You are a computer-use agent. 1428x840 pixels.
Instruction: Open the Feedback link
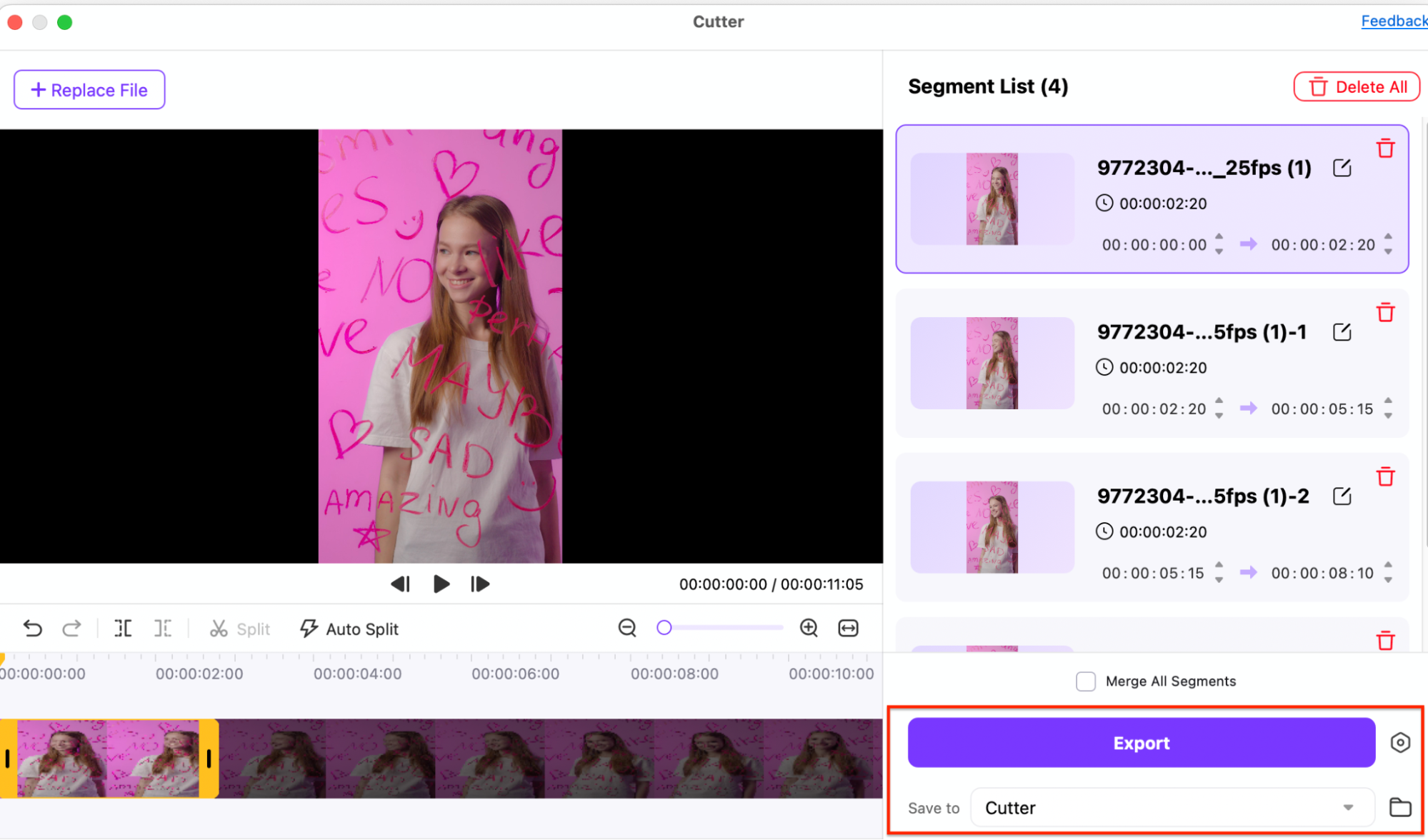tap(1393, 21)
